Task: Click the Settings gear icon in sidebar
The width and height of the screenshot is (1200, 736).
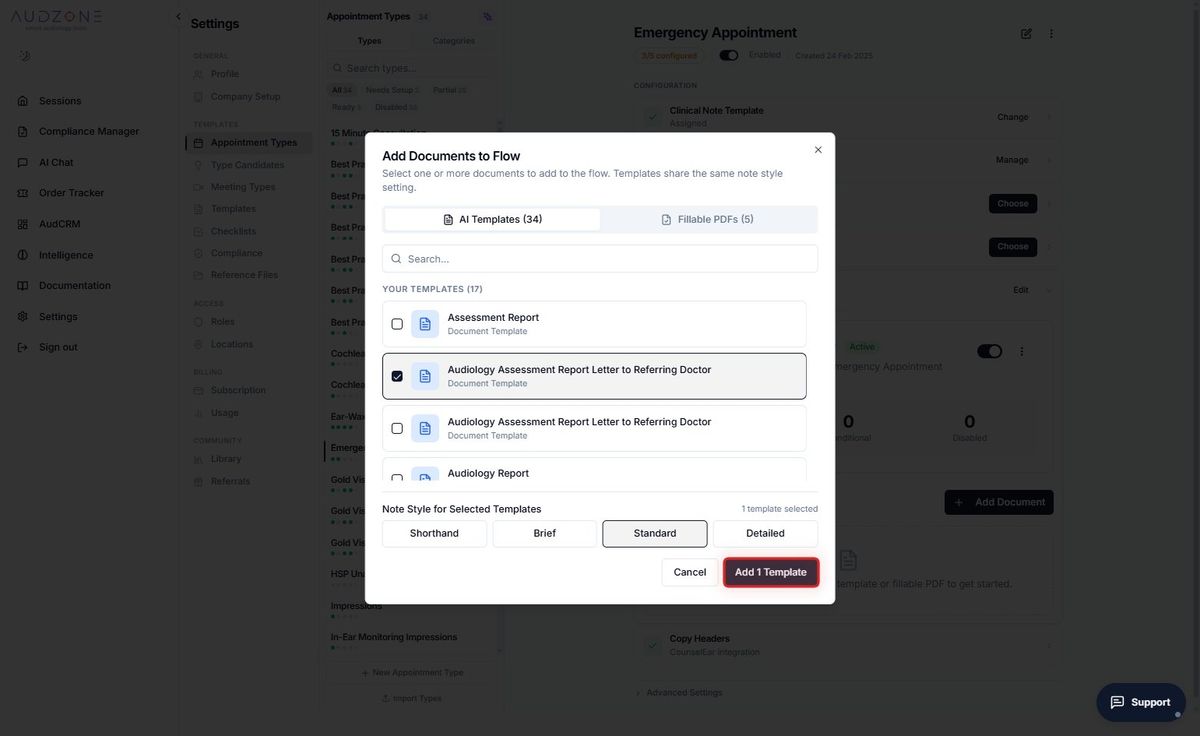Action: pyautogui.click(x=23, y=317)
